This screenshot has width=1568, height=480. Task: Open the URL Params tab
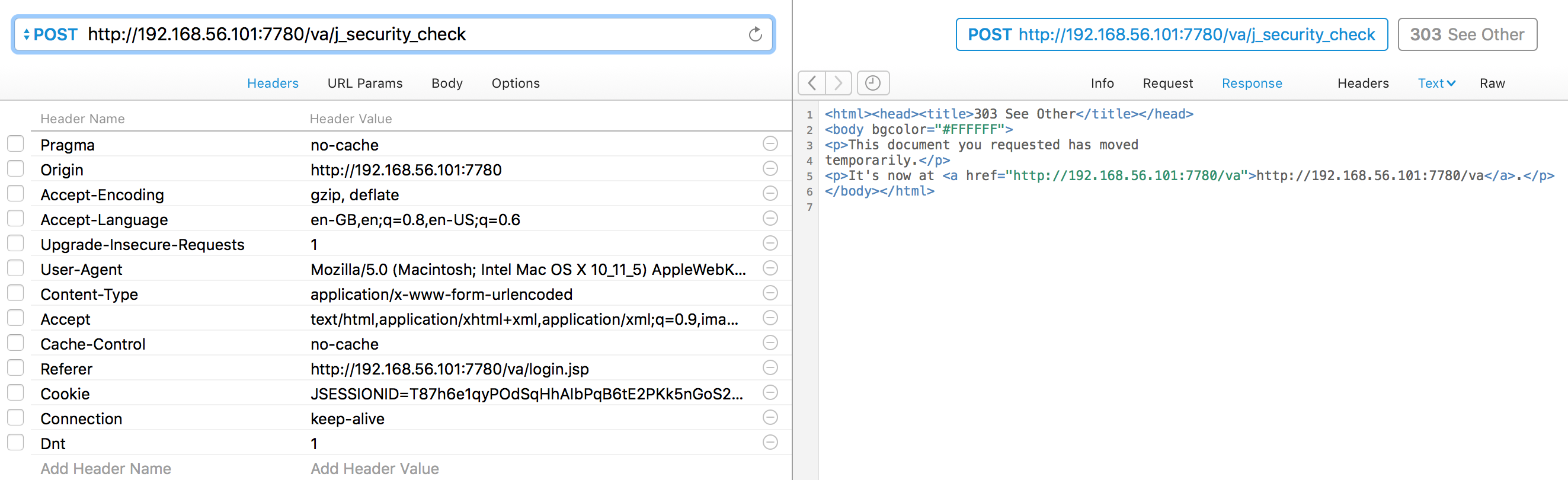point(364,84)
